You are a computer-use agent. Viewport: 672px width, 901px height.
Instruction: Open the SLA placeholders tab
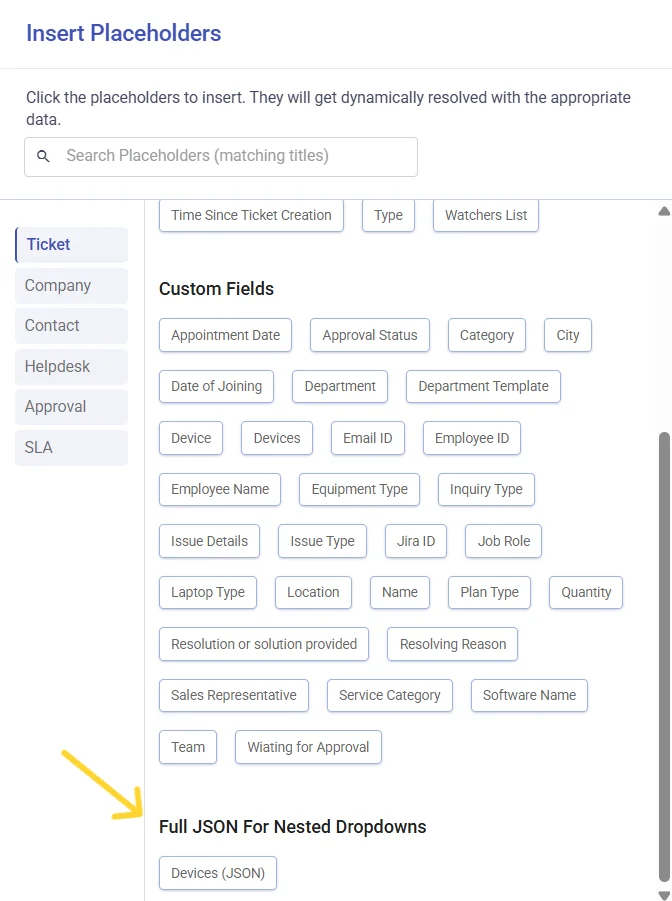71,448
